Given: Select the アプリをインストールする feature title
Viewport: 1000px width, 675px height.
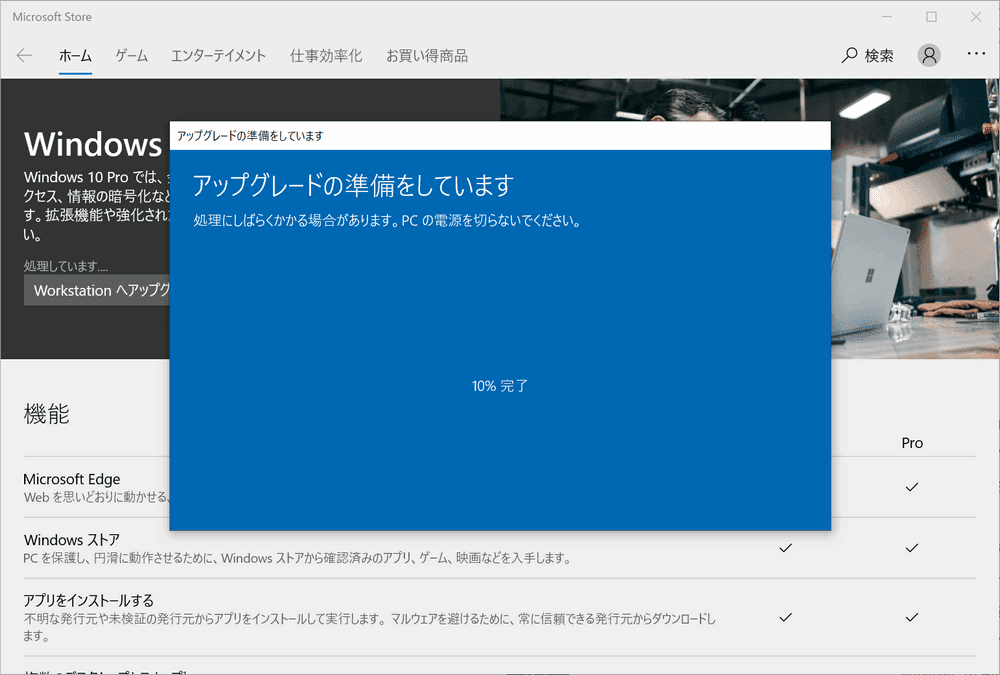Looking at the screenshot, I should coord(89,600).
